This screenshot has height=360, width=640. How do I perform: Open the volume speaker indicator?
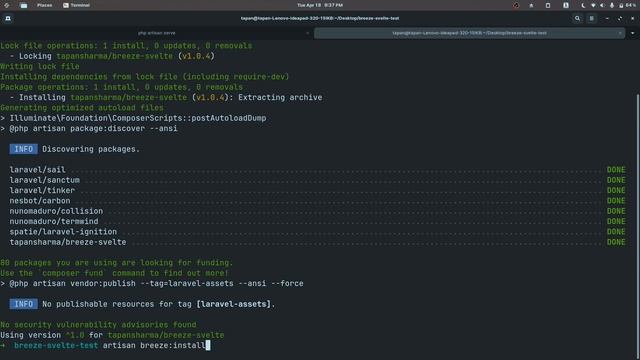tap(602, 5)
